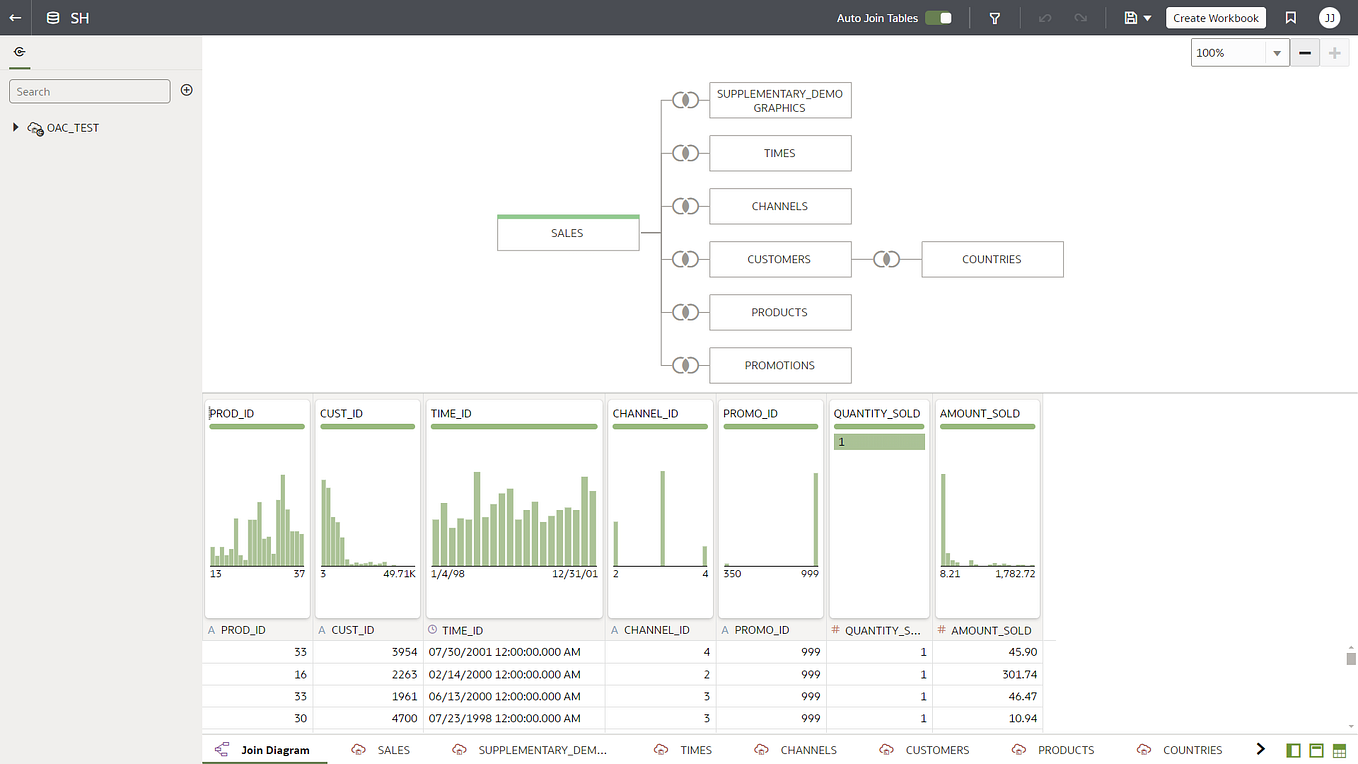This screenshot has height=764, width=1358.
Task: Open the CUSTOMERS tab at the bottom
Action: [937, 749]
